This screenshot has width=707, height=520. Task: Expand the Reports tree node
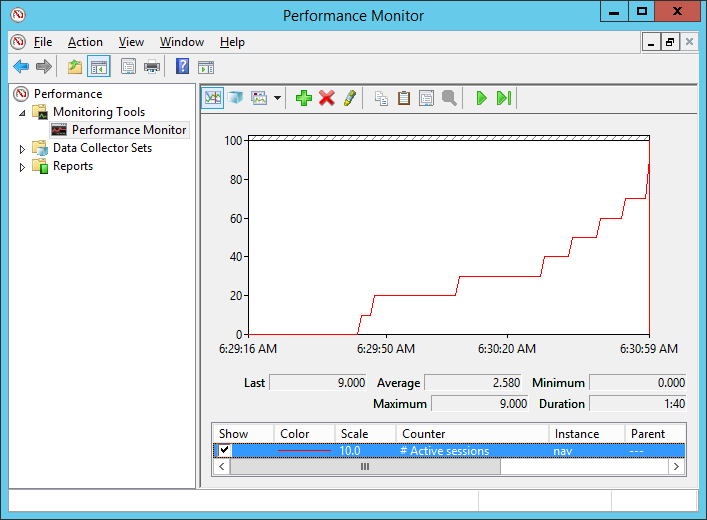[x=23, y=167]
